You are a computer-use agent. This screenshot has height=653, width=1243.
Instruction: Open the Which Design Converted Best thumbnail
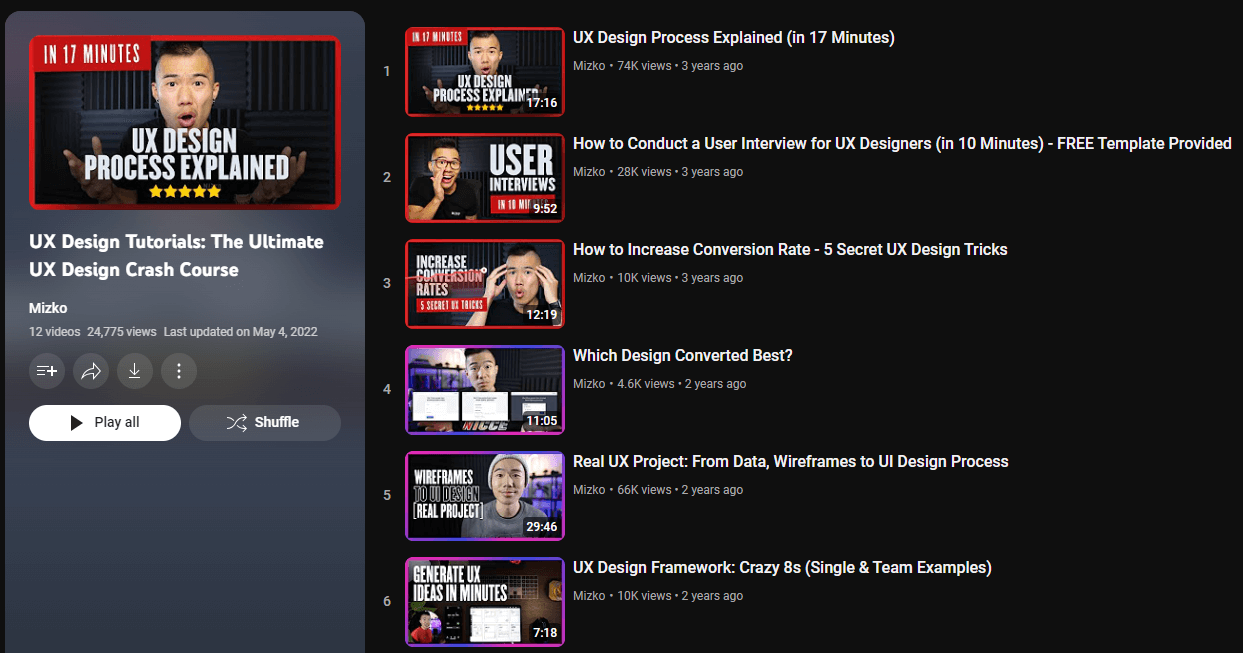[x=484, y=390]
